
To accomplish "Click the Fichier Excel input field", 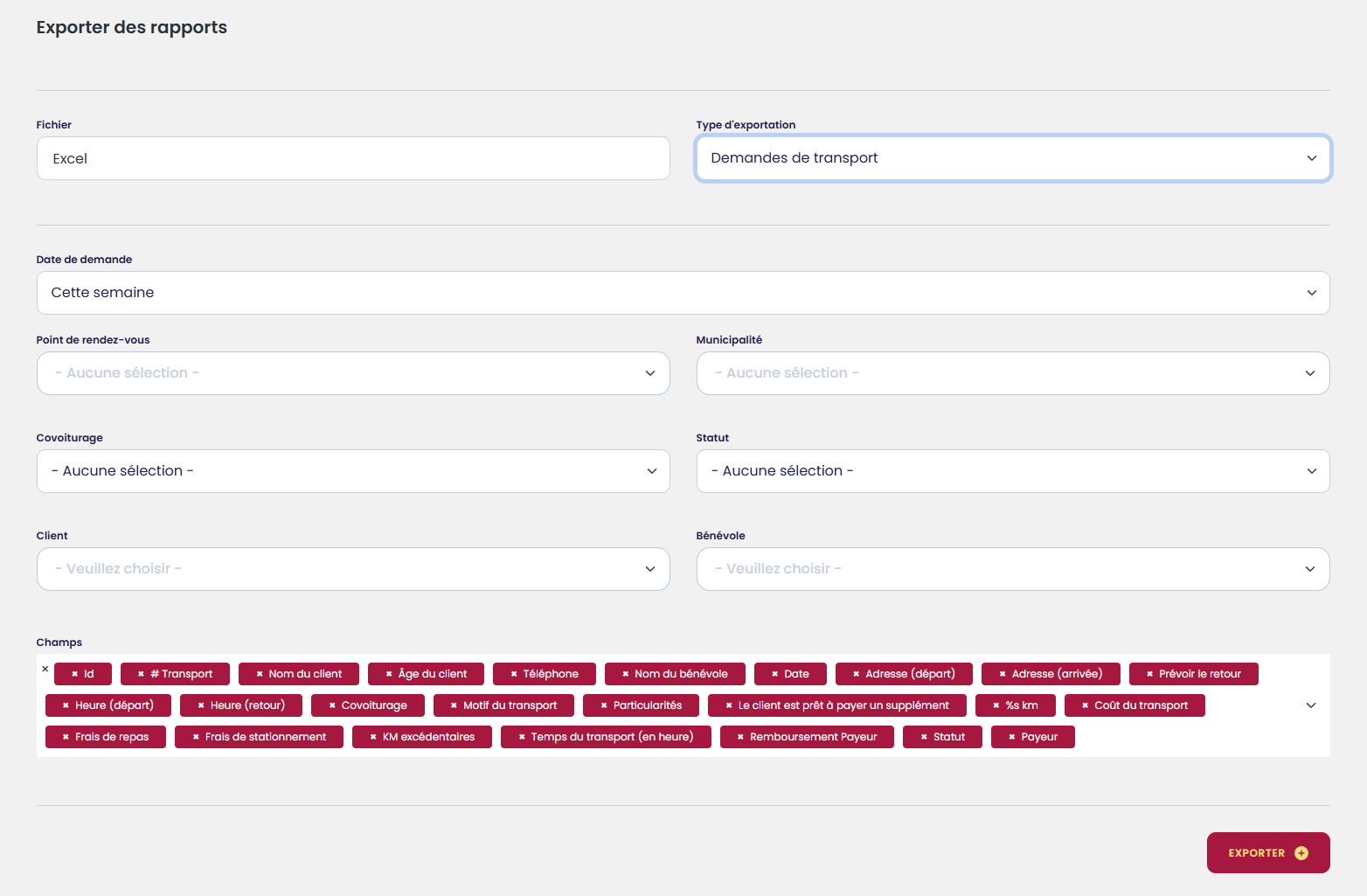I will [x=353, y=158].
